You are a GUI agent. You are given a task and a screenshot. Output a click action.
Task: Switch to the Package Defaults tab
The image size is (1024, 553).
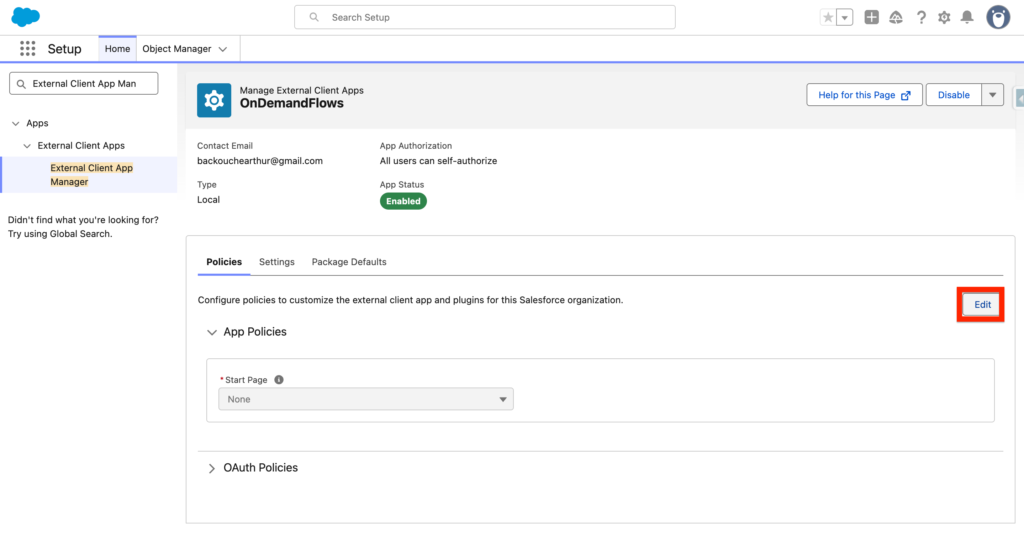(x=349, y=262)
